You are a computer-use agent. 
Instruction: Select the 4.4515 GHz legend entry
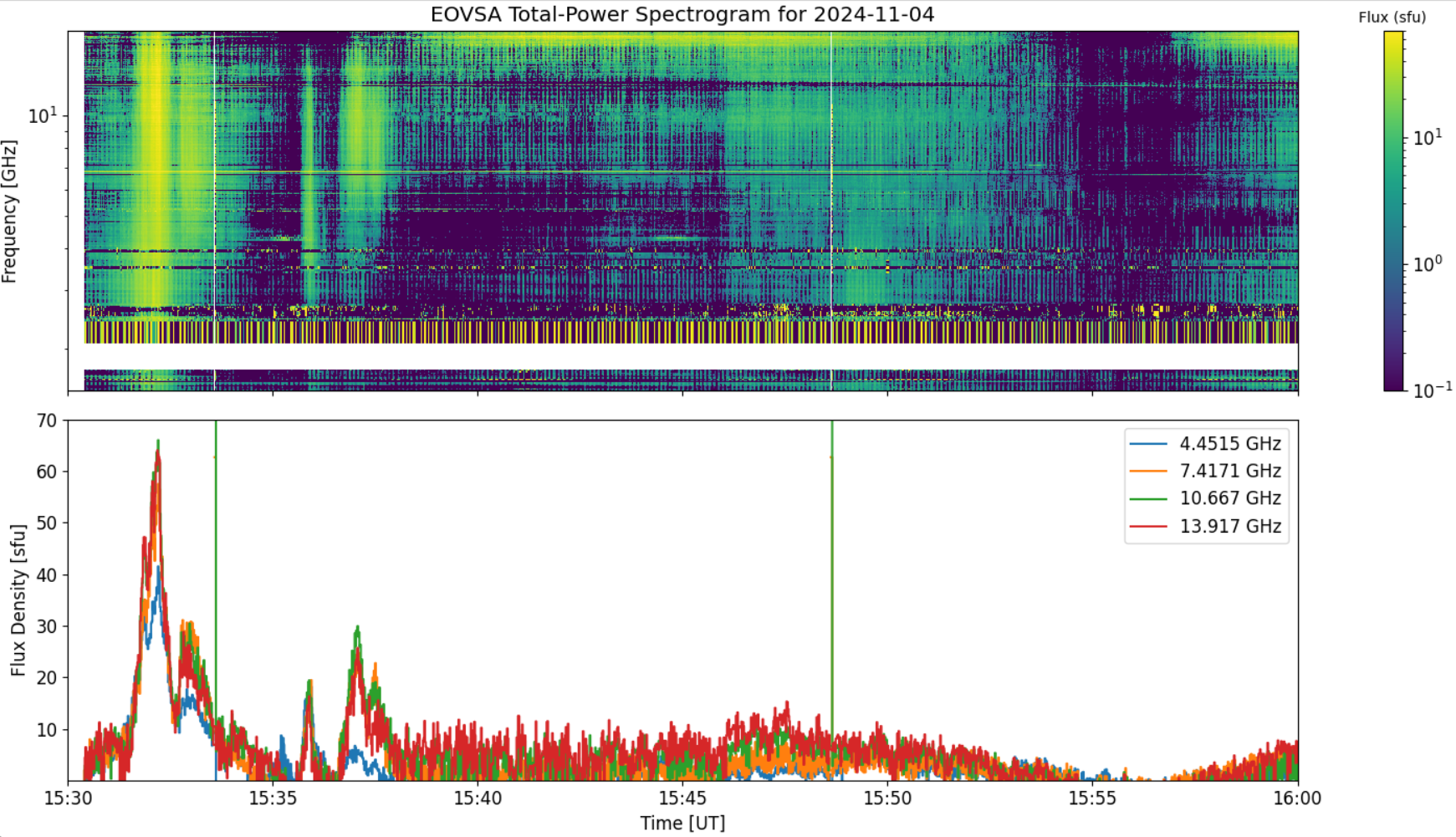1205,443
